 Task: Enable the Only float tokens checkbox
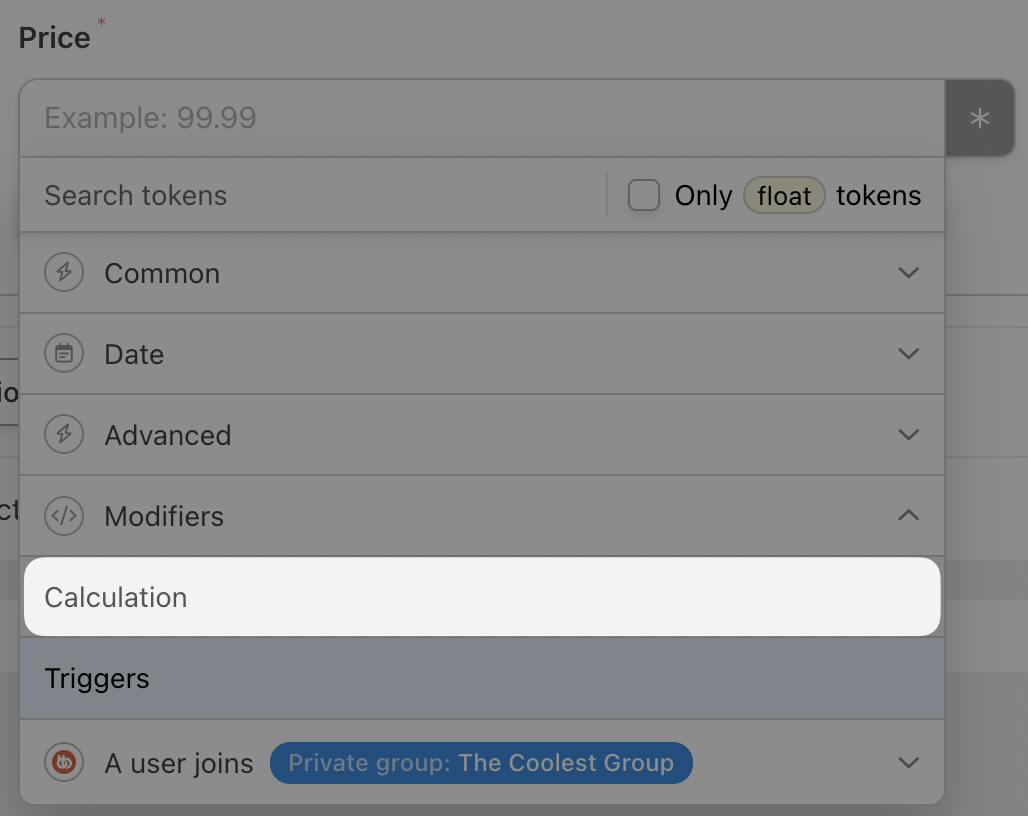[644, 195]
